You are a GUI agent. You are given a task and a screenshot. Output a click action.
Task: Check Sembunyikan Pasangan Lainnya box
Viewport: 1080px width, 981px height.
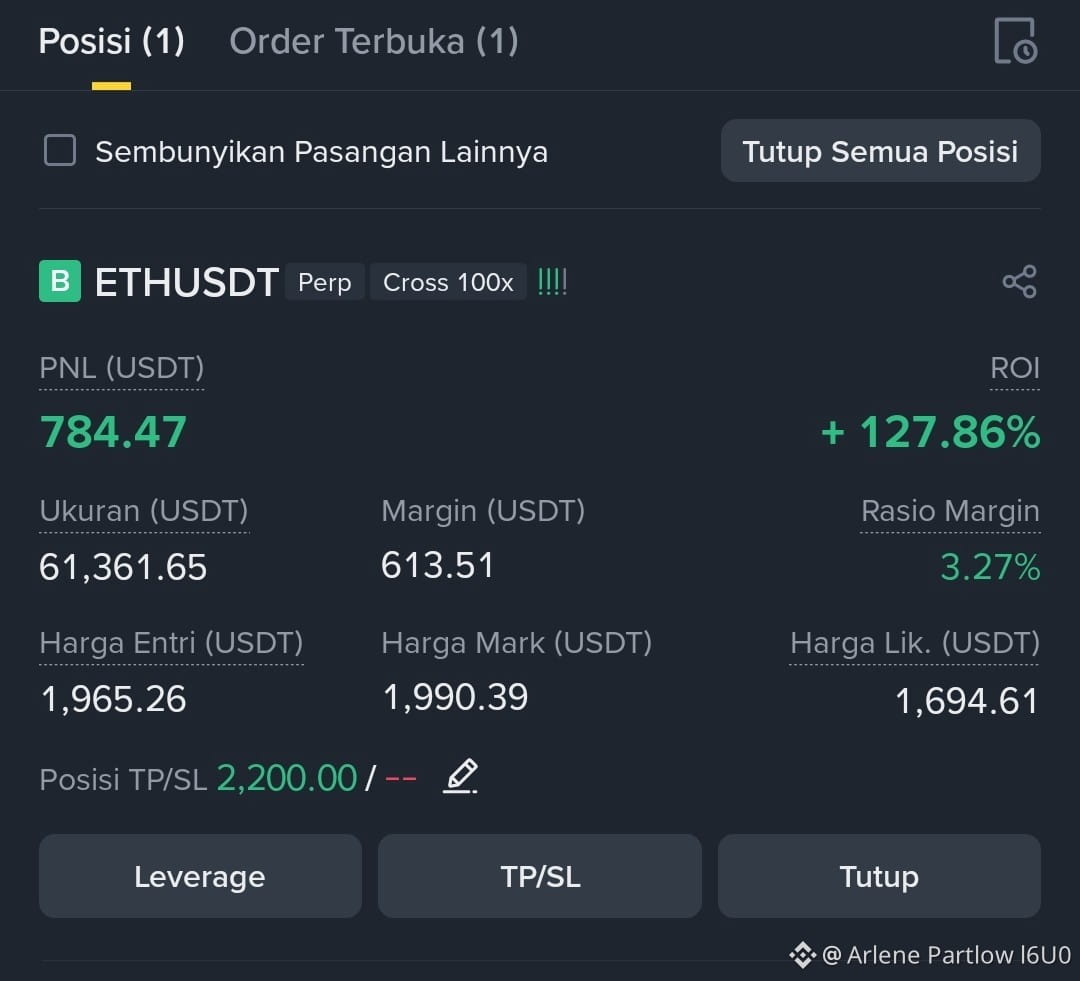[x=60, y=150]
